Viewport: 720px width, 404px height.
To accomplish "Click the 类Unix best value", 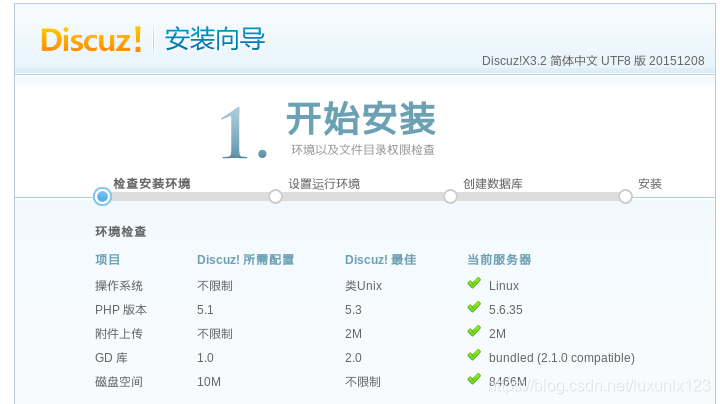I will point(363,286).
